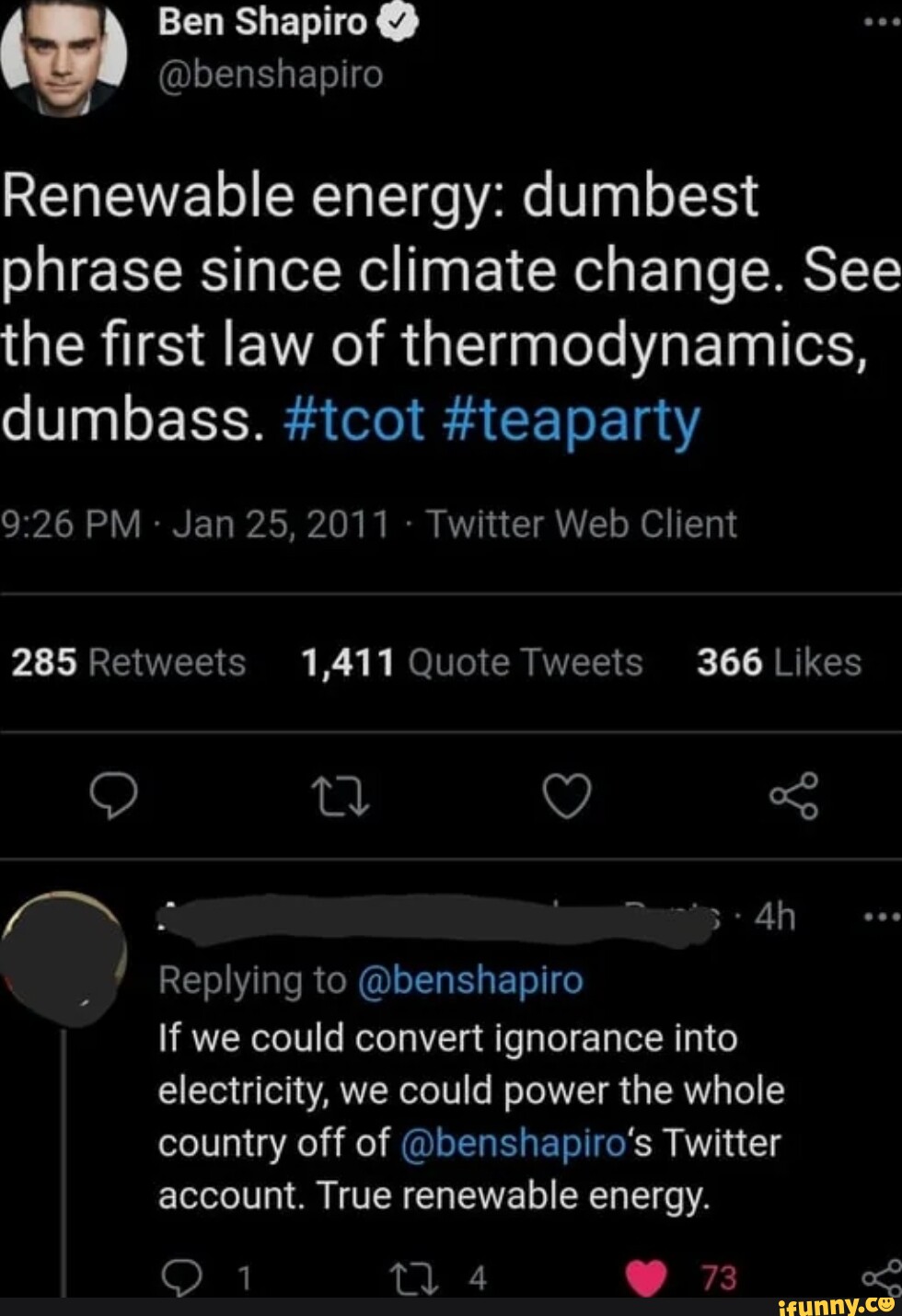Open the more options menu on the reply
This screenshot has width=902, height=1316.
coord(881,916)
